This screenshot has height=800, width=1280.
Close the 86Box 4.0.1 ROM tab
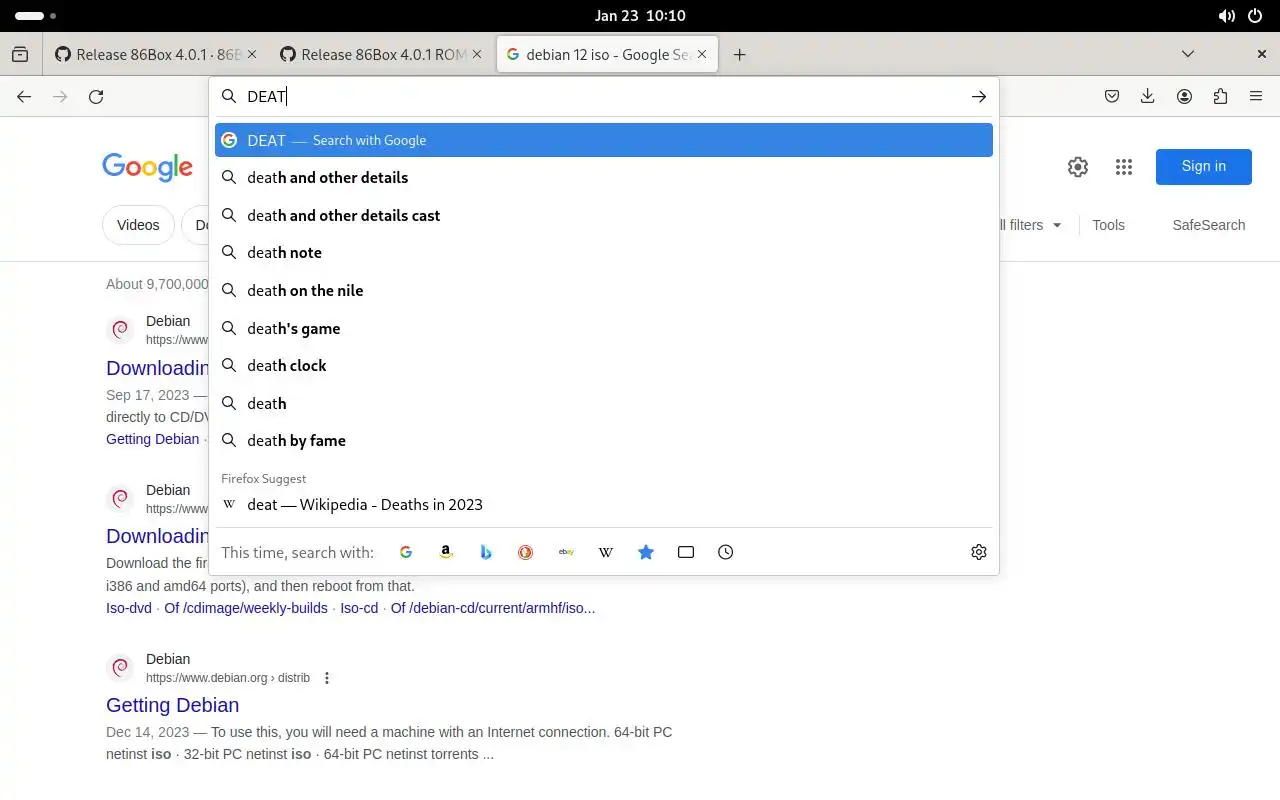(477, 55)
